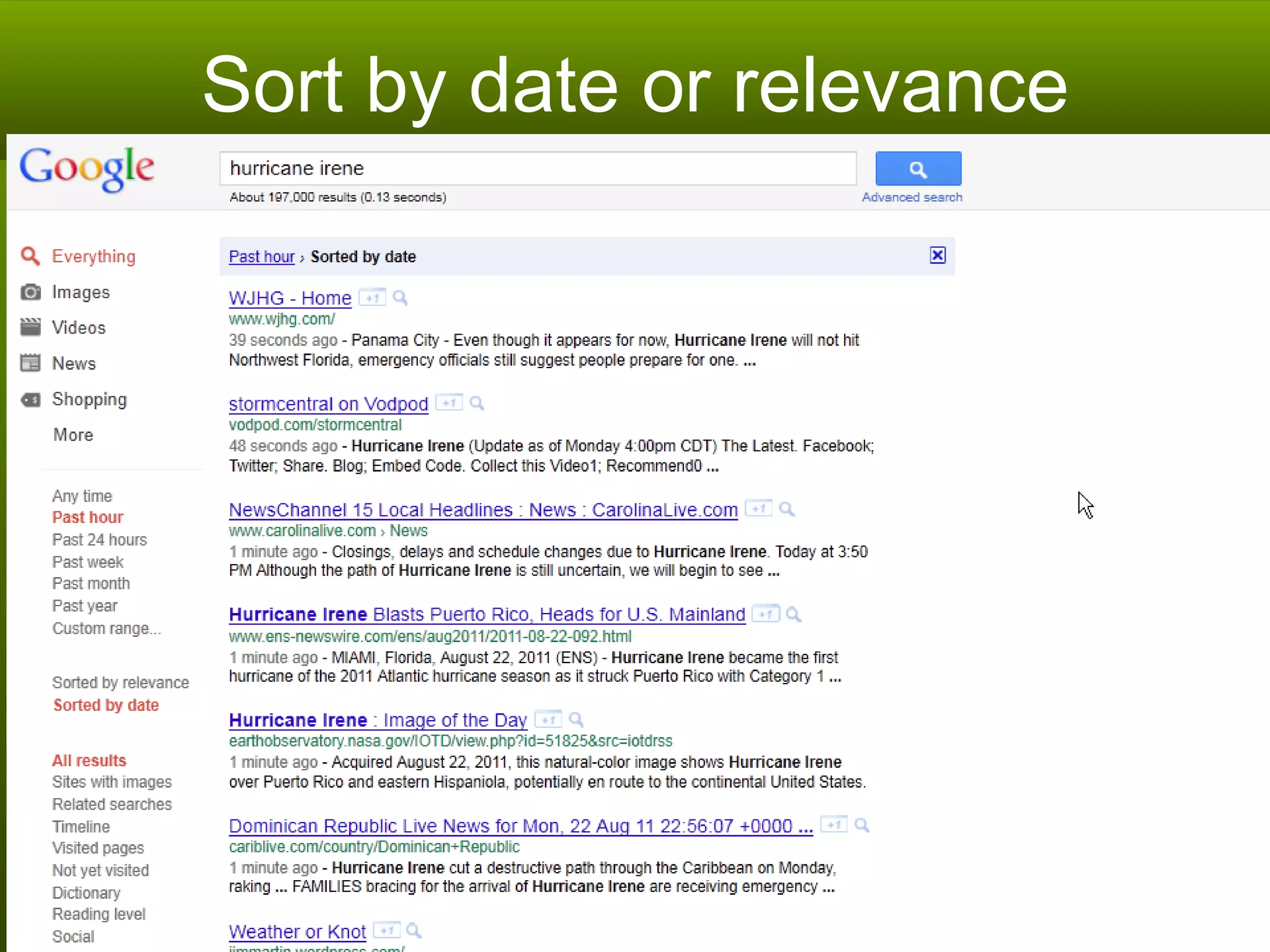Click Past hour breadcrumb link
Image resolution: width=1270 pixels, height=952 pixels.
click(262, 257)
